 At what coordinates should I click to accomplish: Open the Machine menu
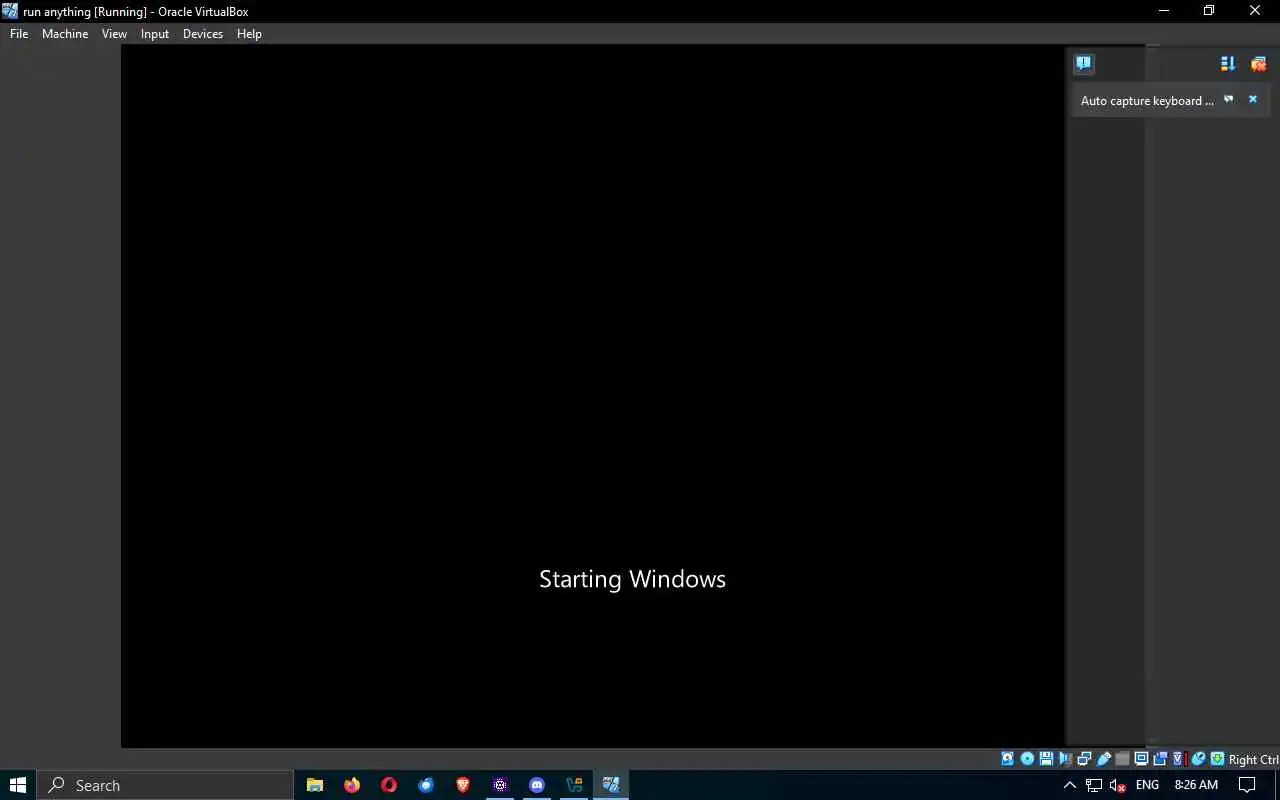point(65,33)
